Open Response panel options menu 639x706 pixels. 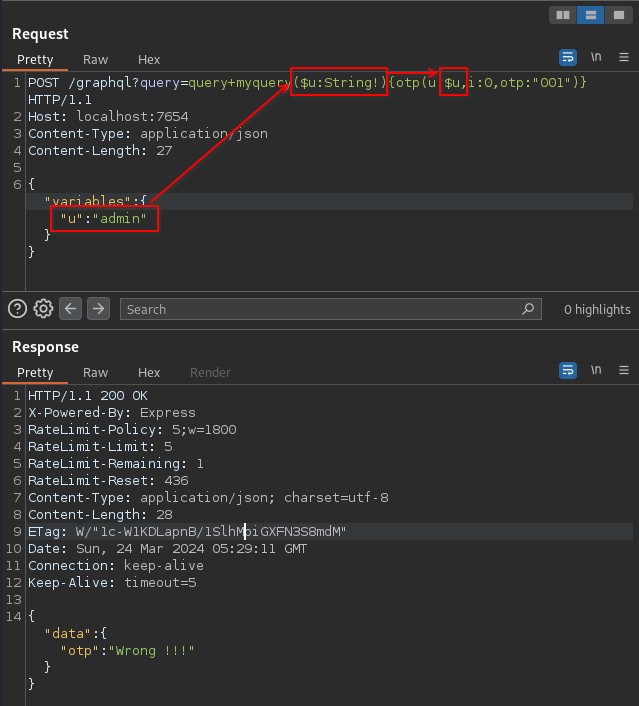click(x=624, y=370)
